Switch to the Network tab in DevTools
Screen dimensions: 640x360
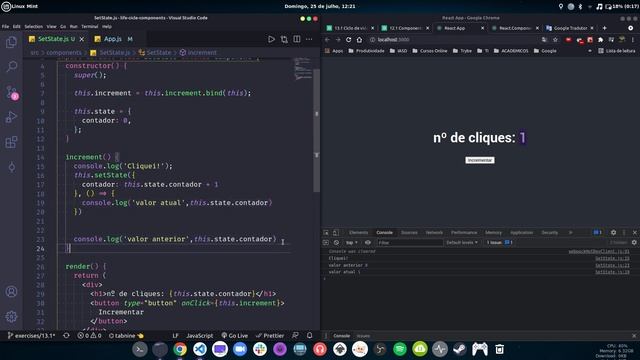[434, 232]
